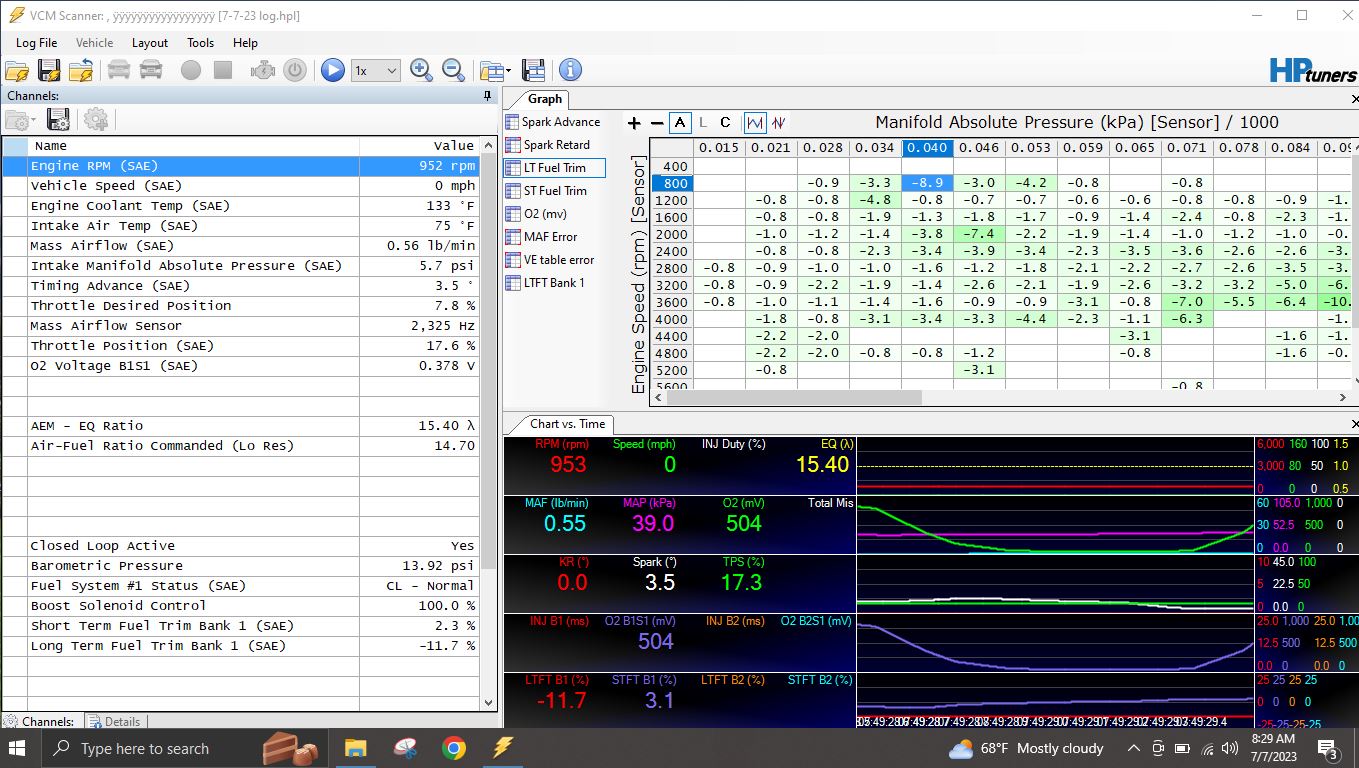The height and width of the screenshot is (768, 1359).
Task: Select the AEM - EQ Ratio channel row
Action: click(240, 426)
